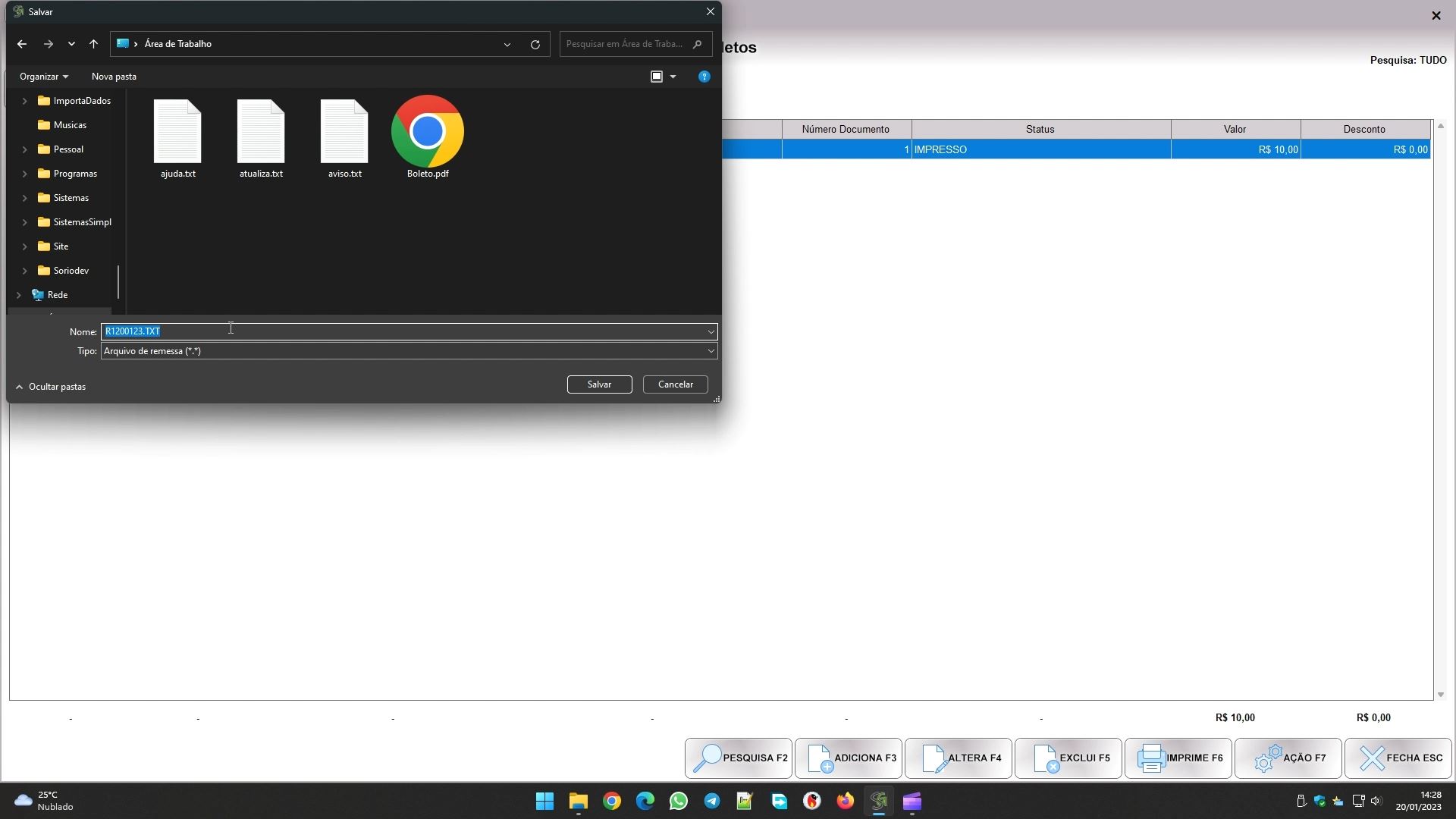Click the EXCLUI F5 delete document button
The width and height of the screenshot is (1456, 819).
[1068, 758]
